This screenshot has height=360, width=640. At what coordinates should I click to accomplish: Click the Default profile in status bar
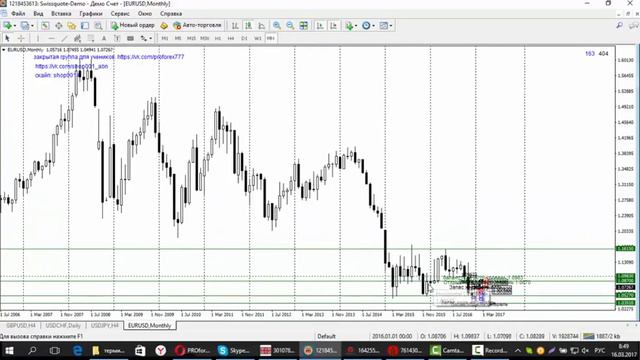pyautogui.click(x=327, y=336)
